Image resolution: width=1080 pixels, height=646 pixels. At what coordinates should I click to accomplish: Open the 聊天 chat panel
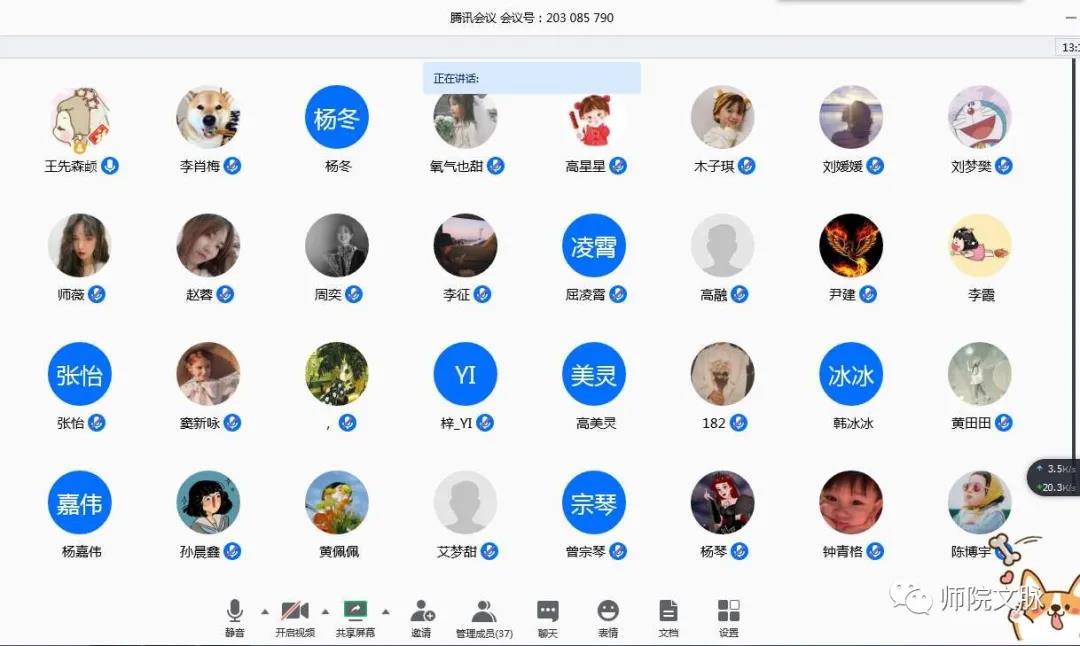(548, 611)
